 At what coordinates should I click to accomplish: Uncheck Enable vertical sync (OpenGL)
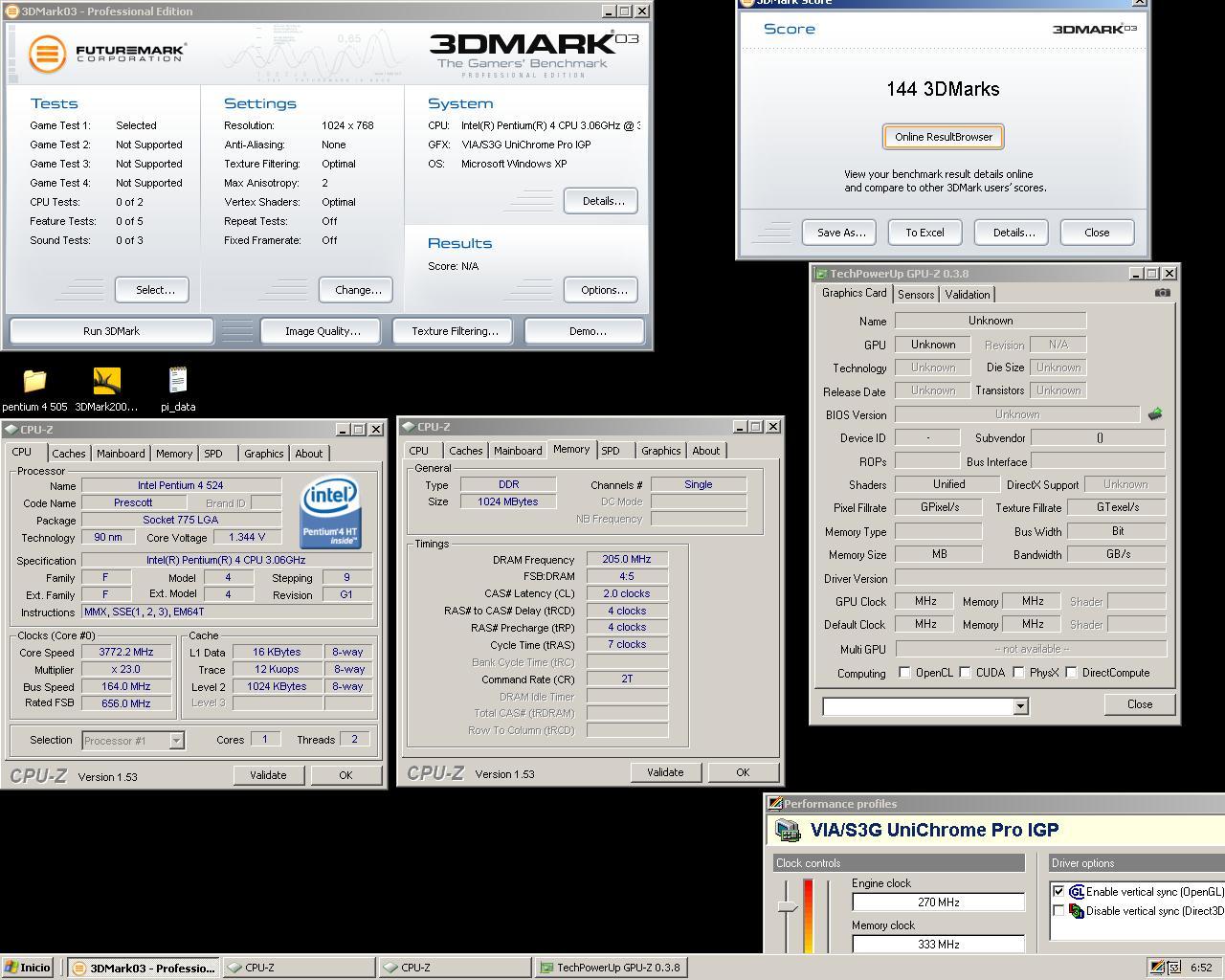click(x=1058, y=891)
